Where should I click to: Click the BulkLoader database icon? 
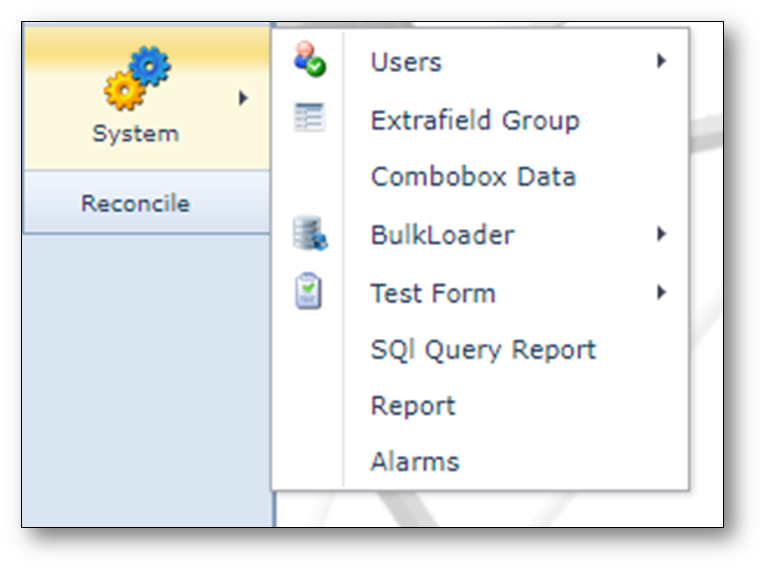point(309,234)
